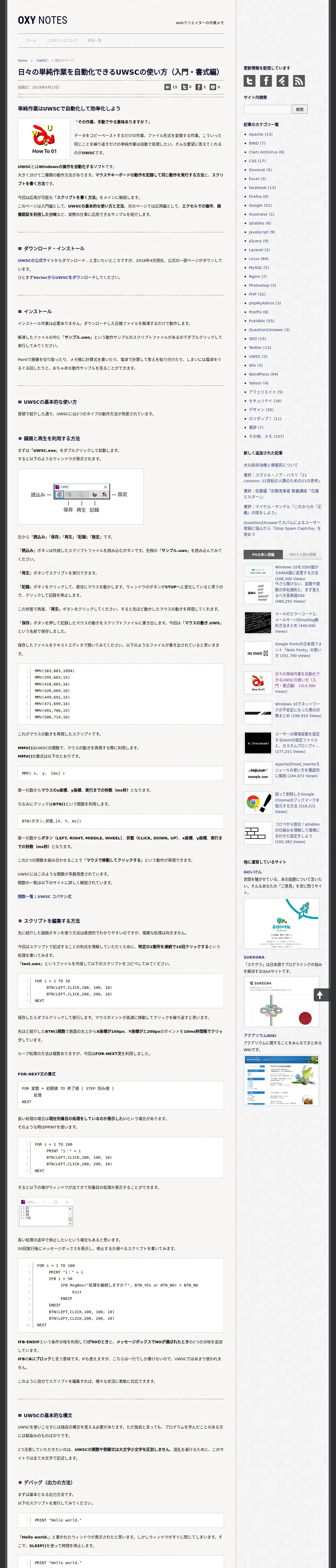
Task: Select the ホーム navigation item
Action: 31,40
